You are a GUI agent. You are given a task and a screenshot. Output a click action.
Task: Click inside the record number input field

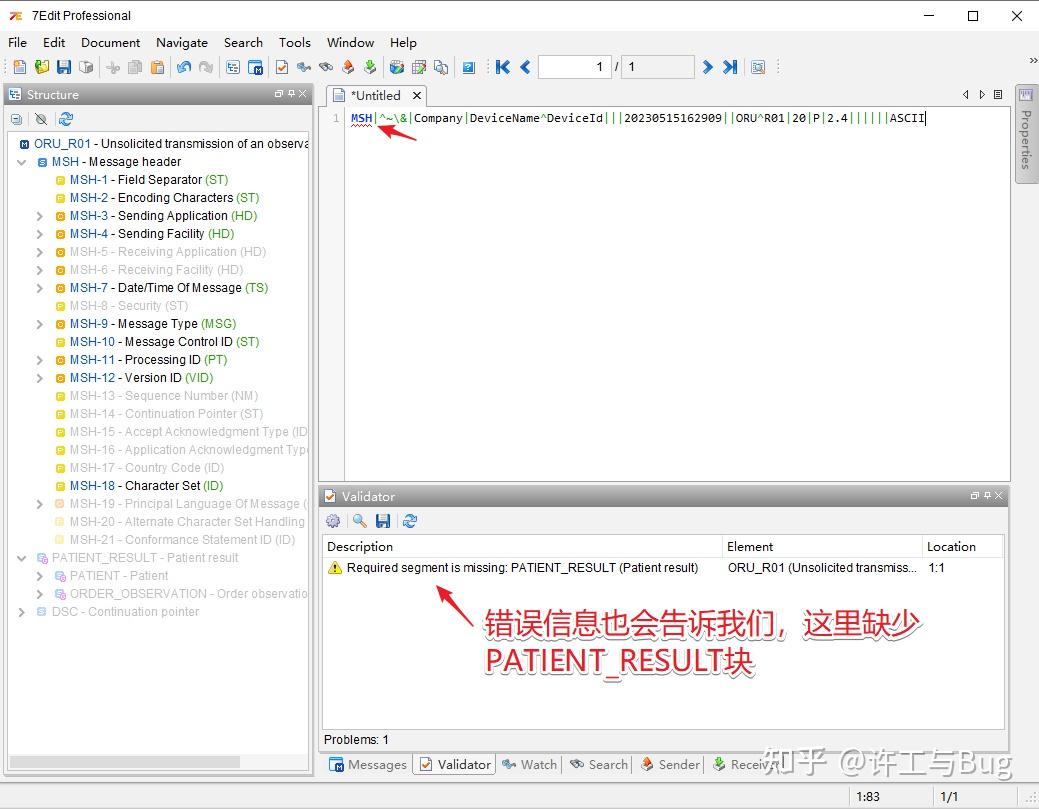coord(575,66)
